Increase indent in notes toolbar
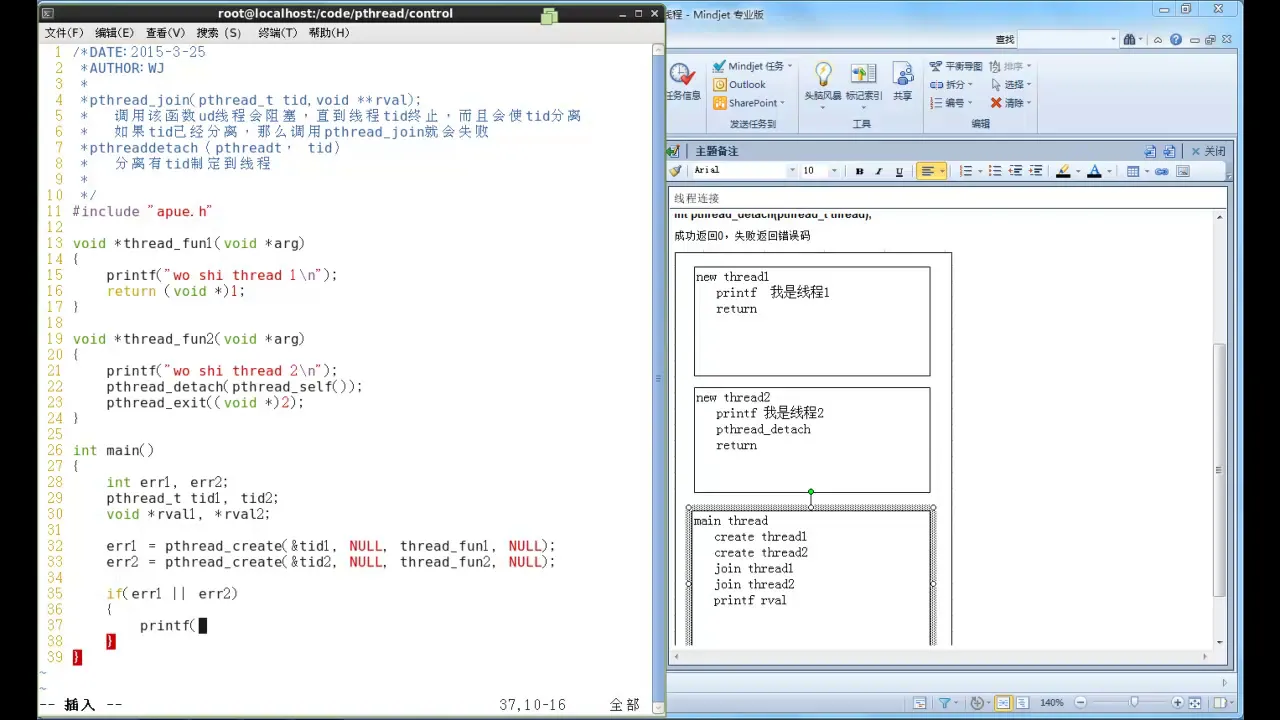The height and width of the screenshot is (720, 1280). pyautogui.click(x=1035, y=171)
